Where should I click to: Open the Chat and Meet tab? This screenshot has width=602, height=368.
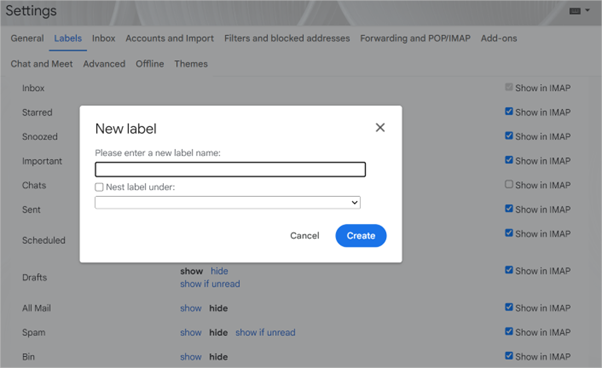[41, 64]
